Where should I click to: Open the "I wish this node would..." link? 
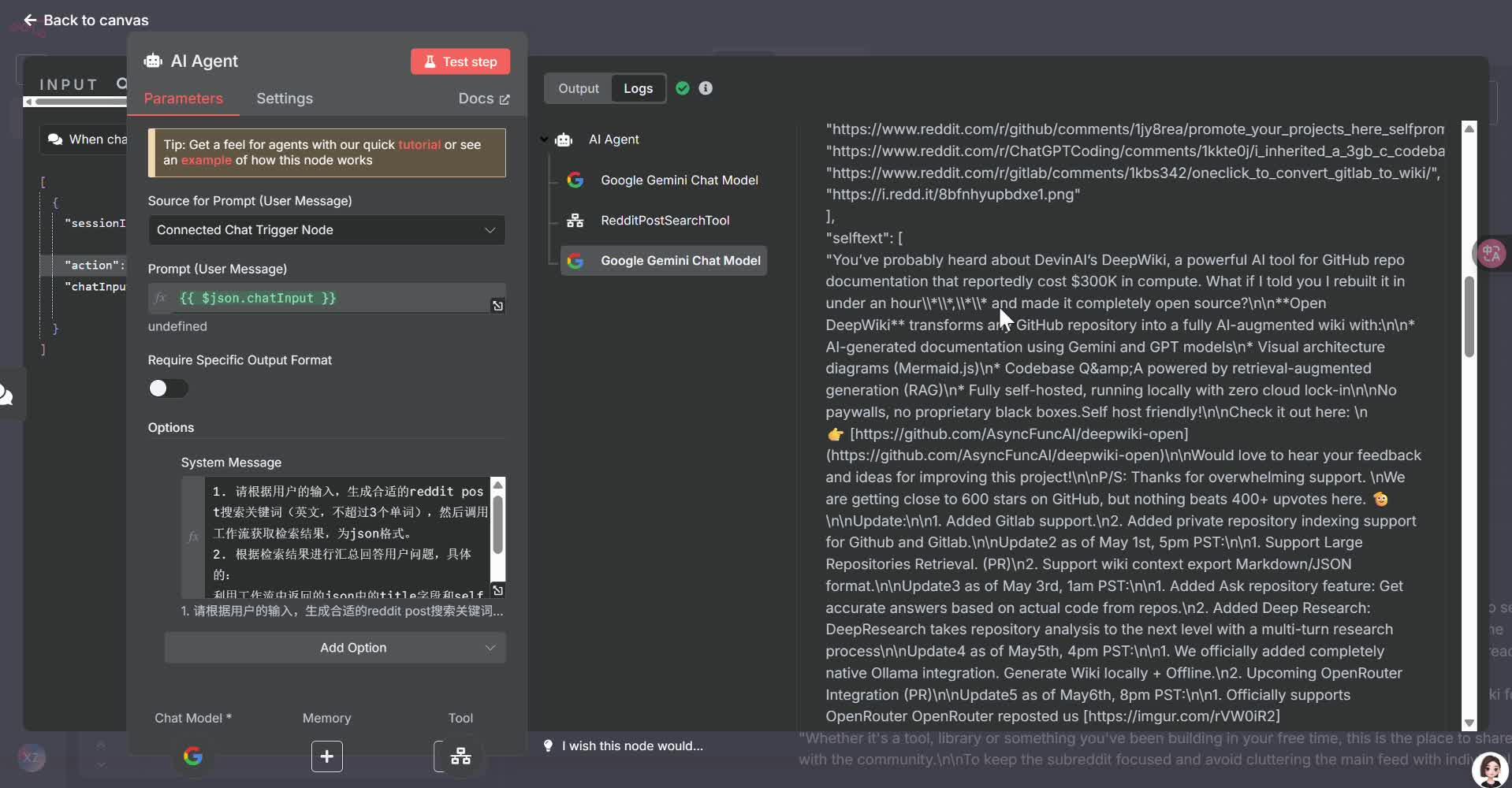tap(632, 745)
